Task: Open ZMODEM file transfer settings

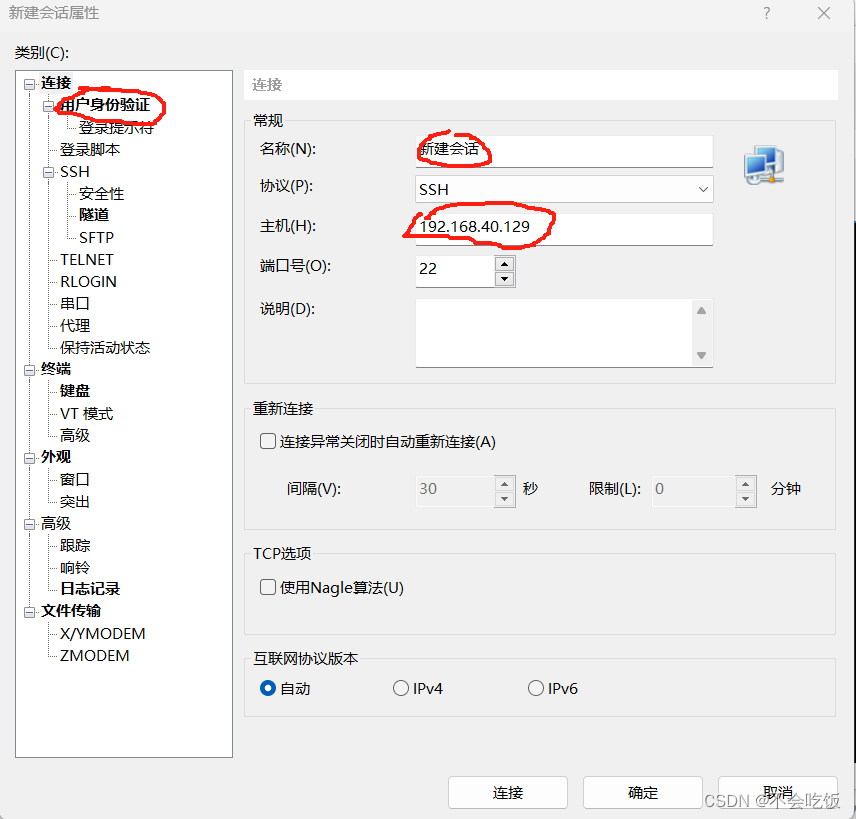Action: pyautogui.click(x=95, y=655)
